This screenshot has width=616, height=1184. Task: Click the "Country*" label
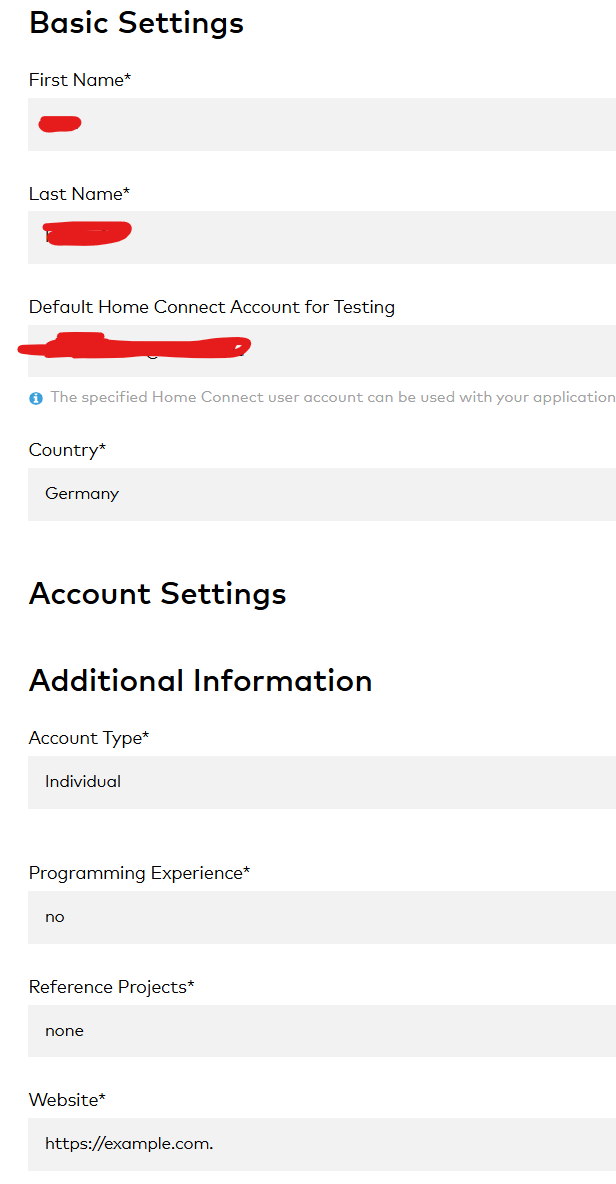tap(67, 450)
